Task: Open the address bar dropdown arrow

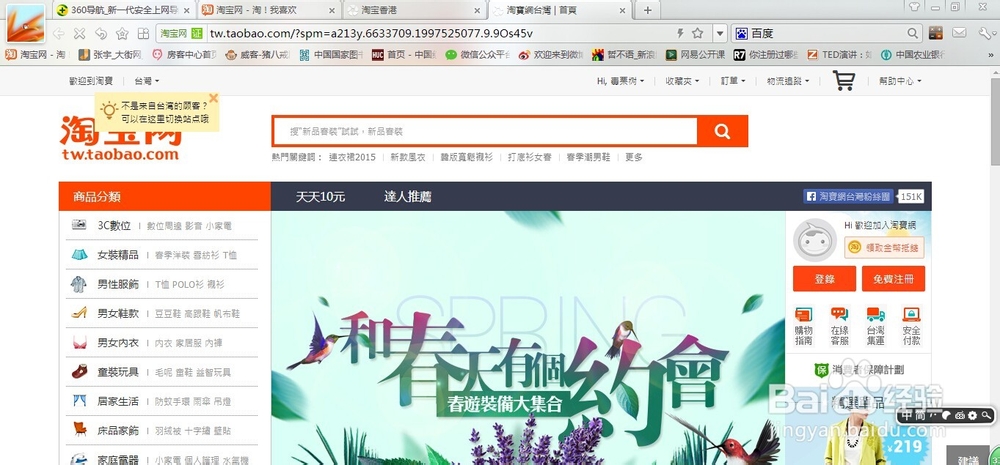Action: 720,33
